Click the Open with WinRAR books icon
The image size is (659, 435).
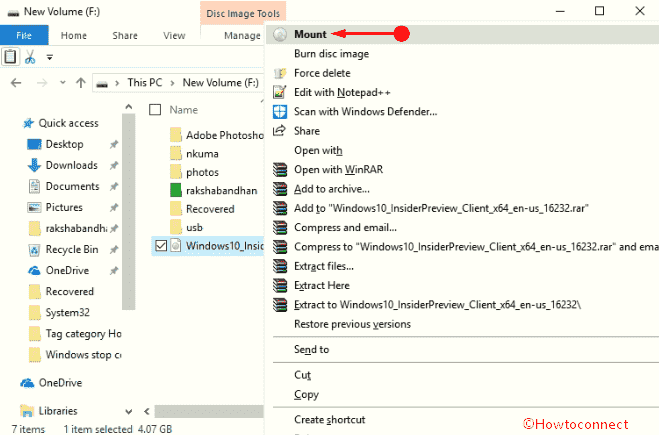coord(280,169)
